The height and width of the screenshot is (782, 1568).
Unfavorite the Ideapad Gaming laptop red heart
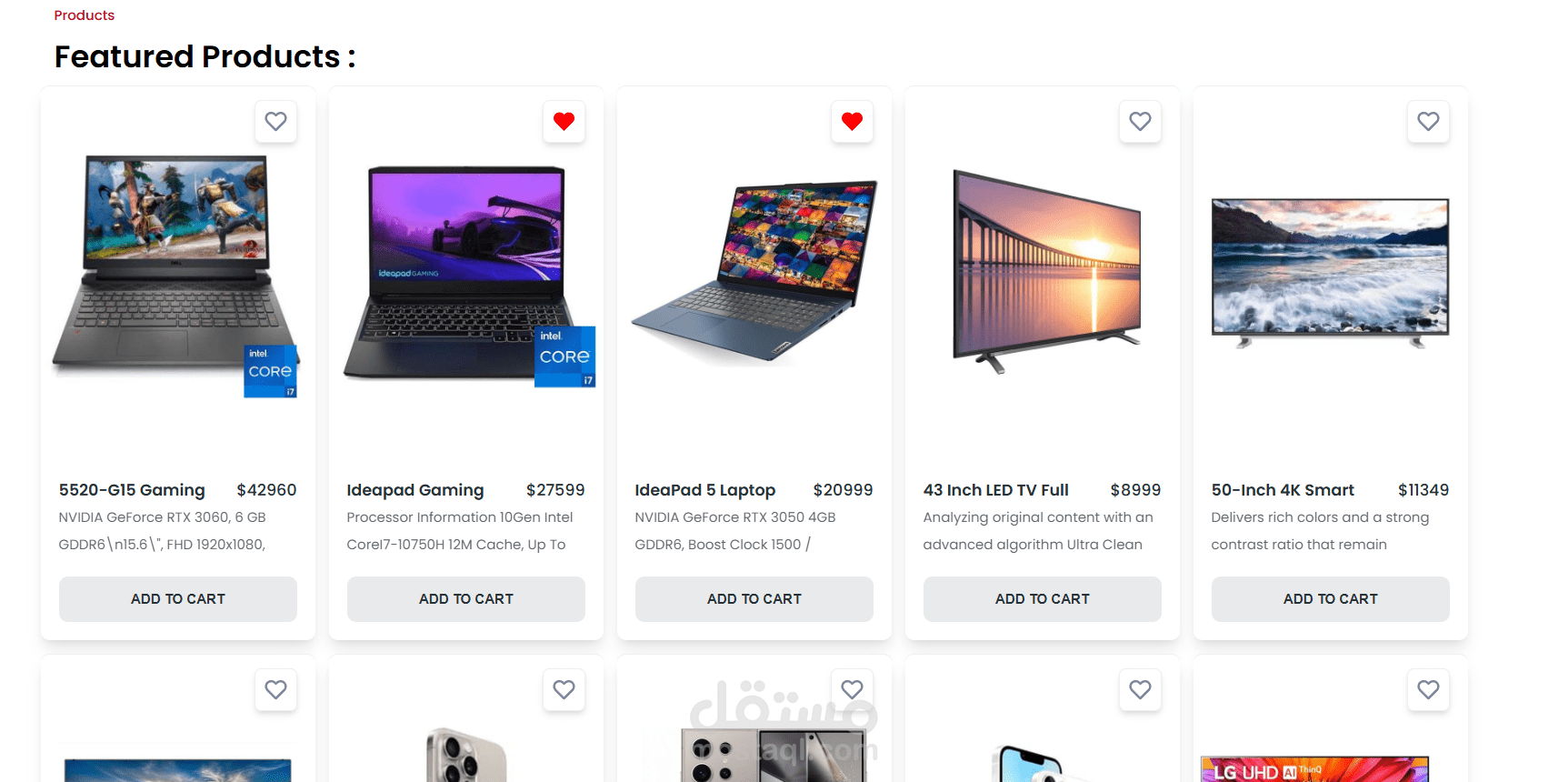(x=564, y=121)
